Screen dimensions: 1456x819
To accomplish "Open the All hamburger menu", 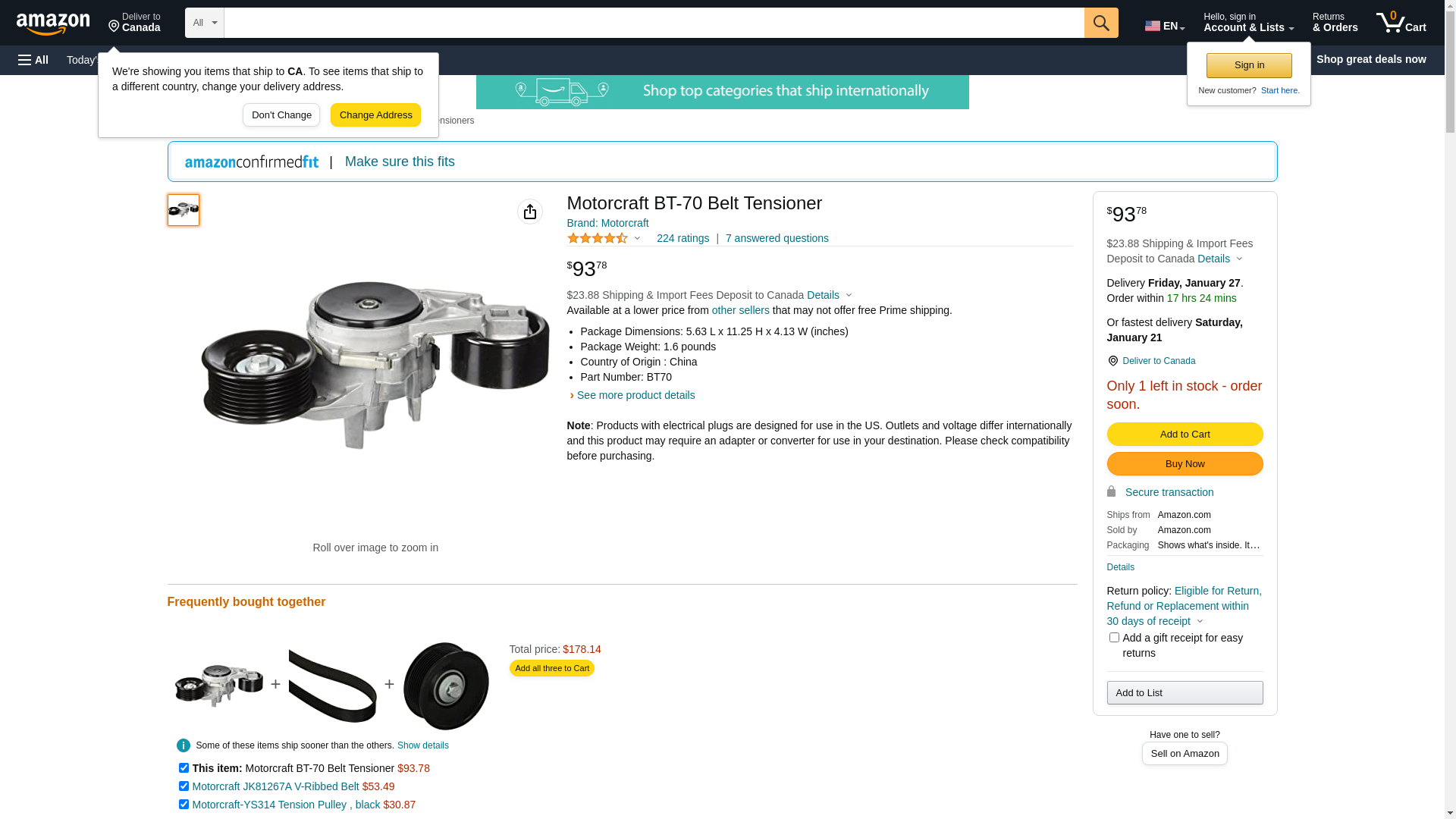I will click(33, 60).
